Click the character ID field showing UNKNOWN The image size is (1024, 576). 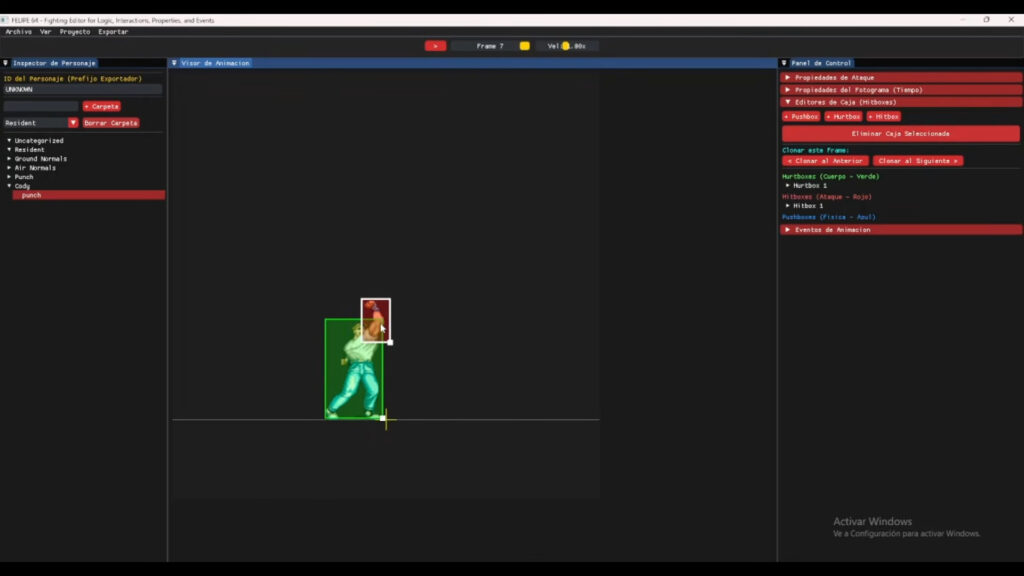click(x=82, y=89)
